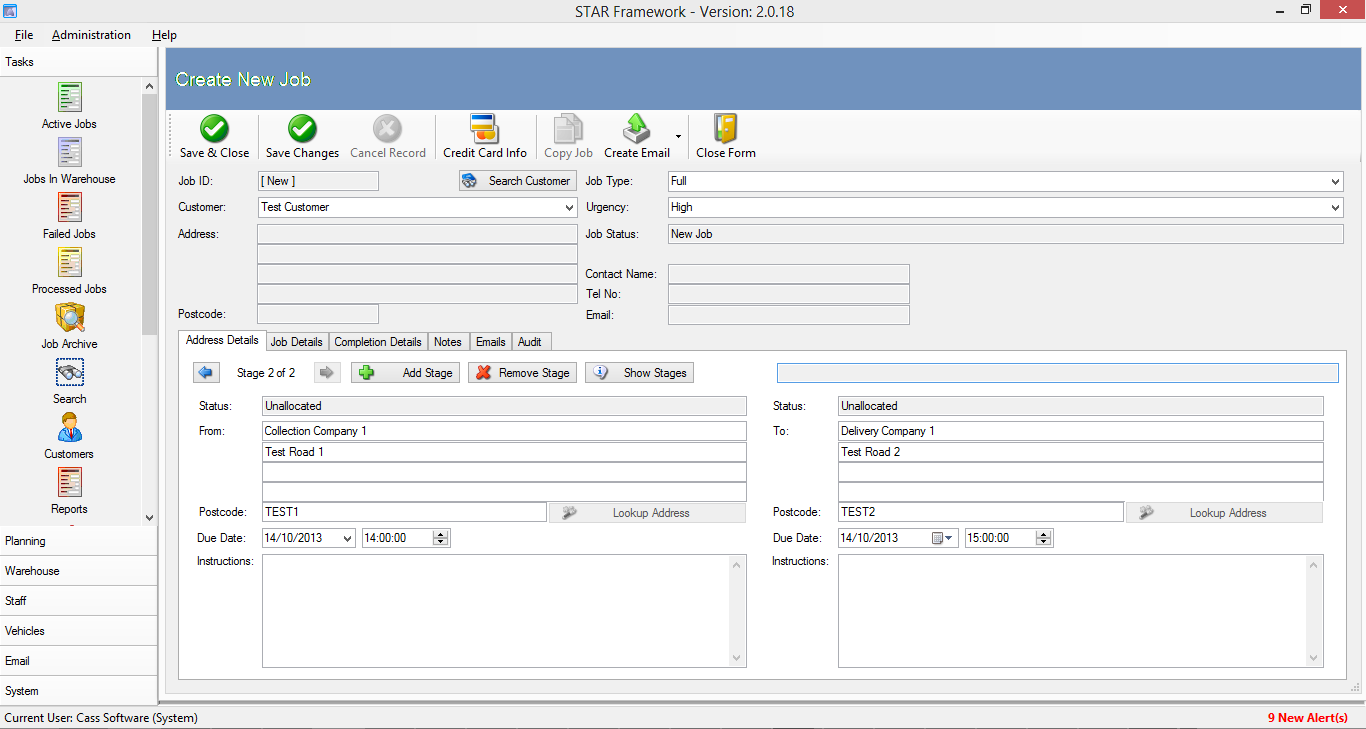Click the Show Stages button

tap(639, 373)
